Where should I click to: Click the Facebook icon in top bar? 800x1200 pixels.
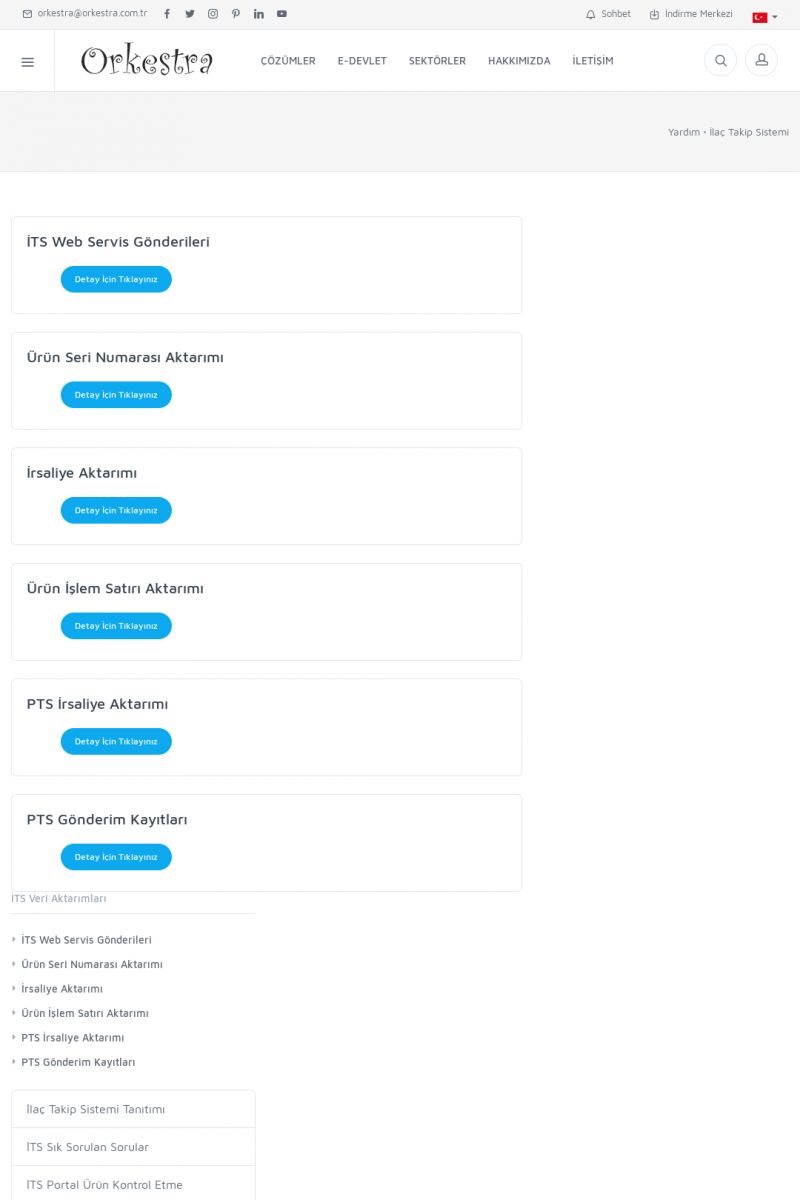167,14
